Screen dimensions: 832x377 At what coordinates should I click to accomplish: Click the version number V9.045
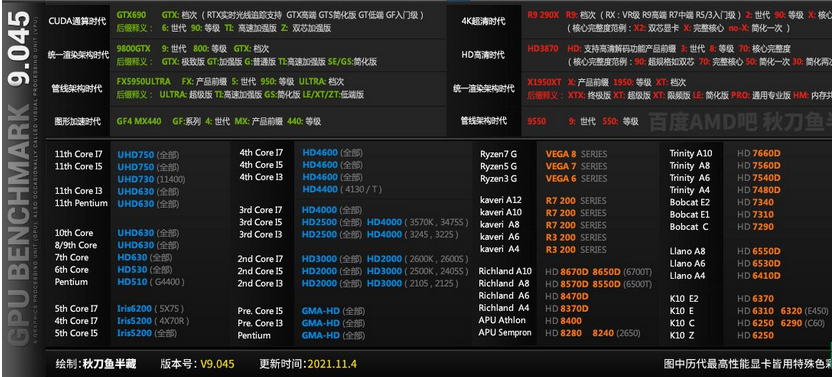click(217, 364)
